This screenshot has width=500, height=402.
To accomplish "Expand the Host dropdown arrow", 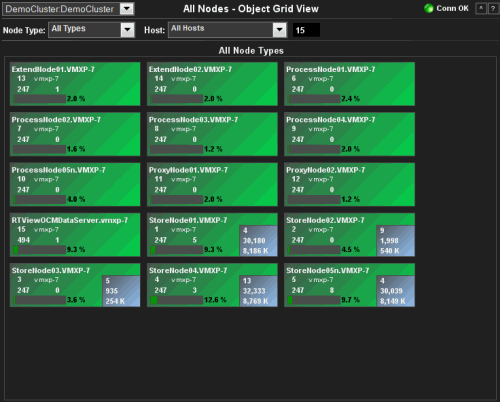I will [279, 30].
